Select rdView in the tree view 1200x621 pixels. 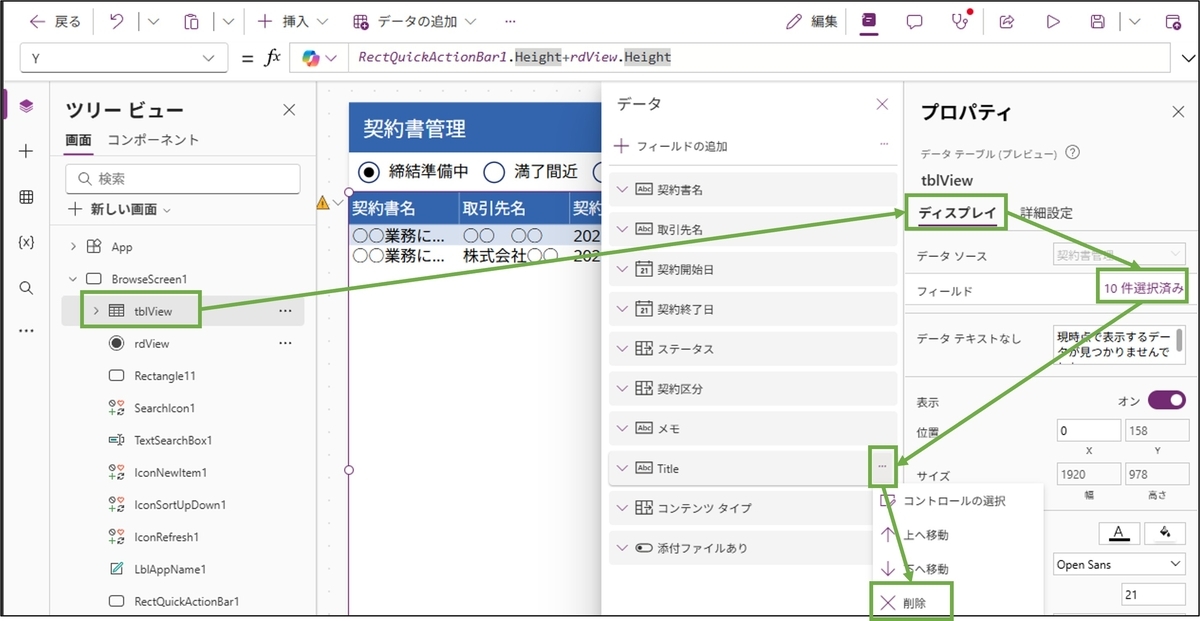click(x=151, y=343)
